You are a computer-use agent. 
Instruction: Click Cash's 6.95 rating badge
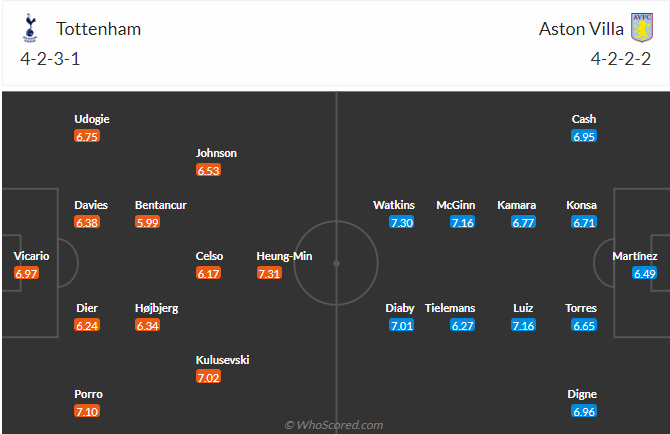(584, 136)
